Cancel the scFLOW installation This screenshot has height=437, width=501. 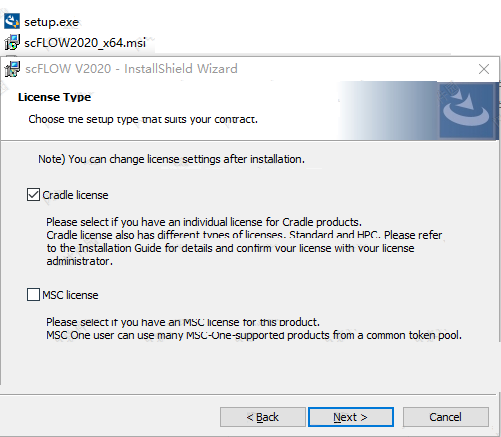point(446,417)
